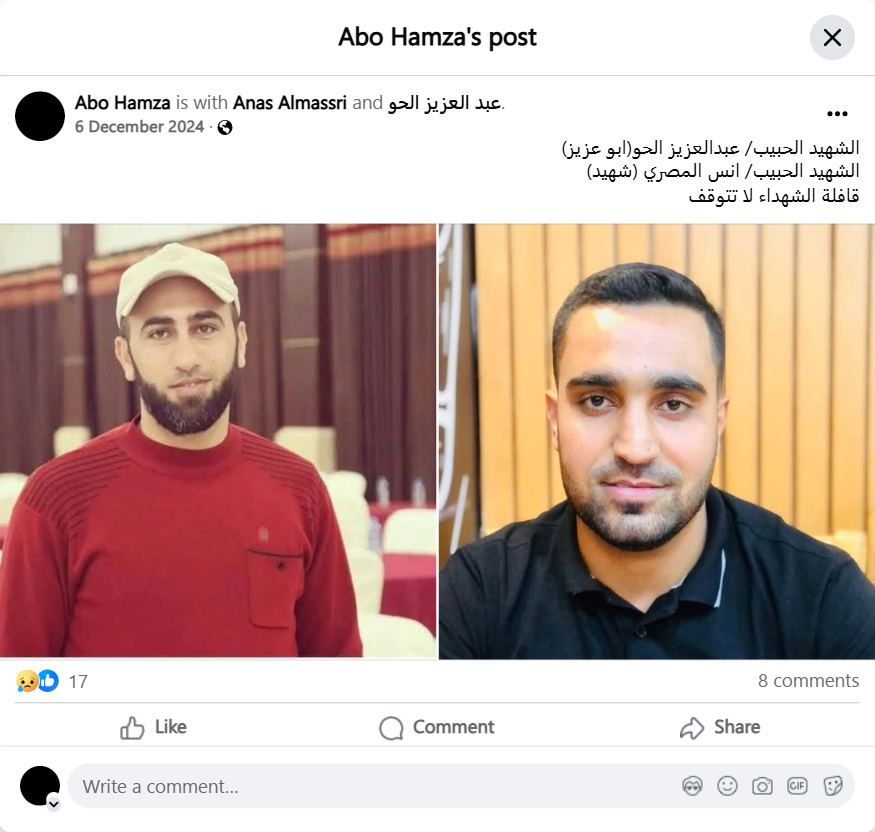Click the sad reaction emoji icon

pyautogui.click(x=26, y=681)
